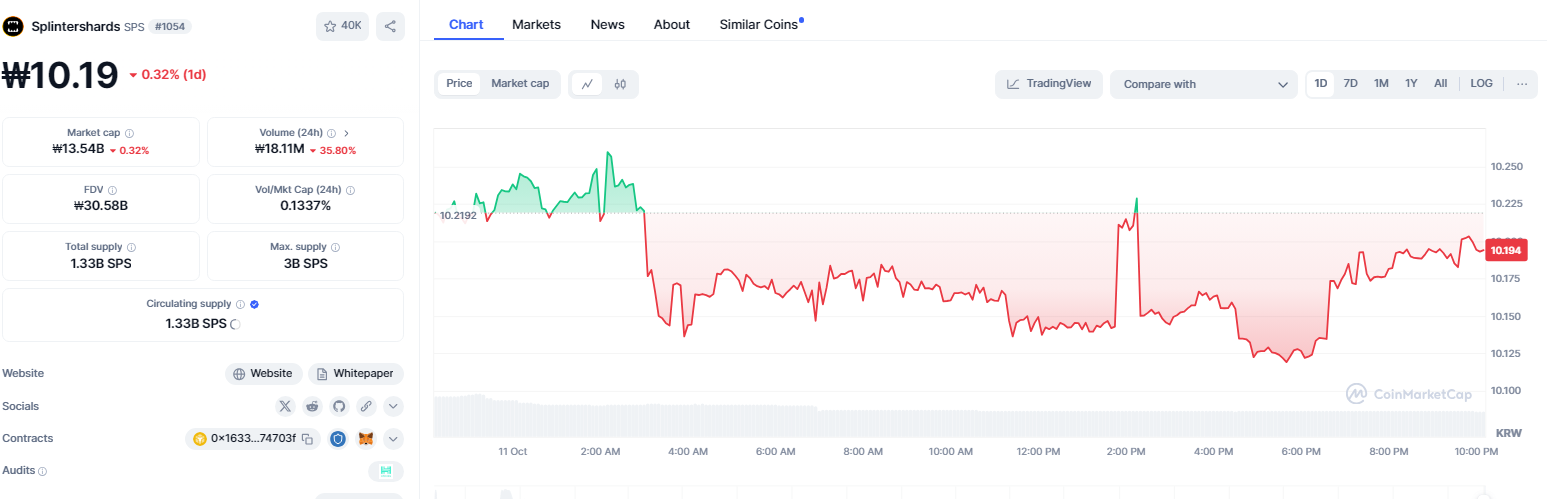
Task: Switch to the Chart tab
Action: pos(466,24)
